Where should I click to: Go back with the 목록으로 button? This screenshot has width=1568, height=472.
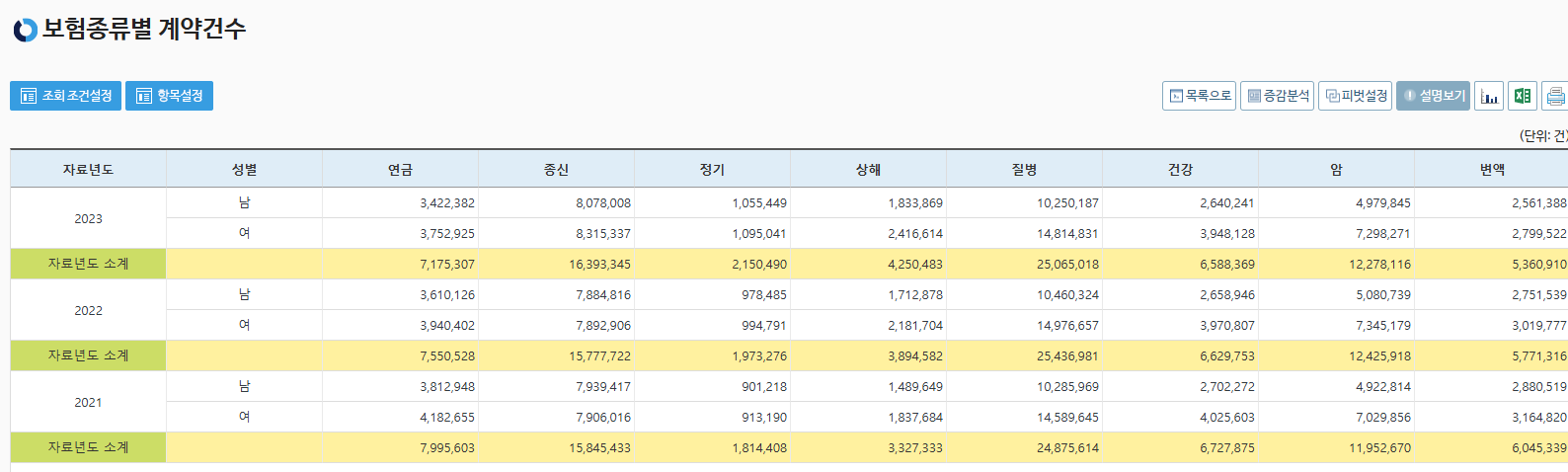(x=1199, y=96)
